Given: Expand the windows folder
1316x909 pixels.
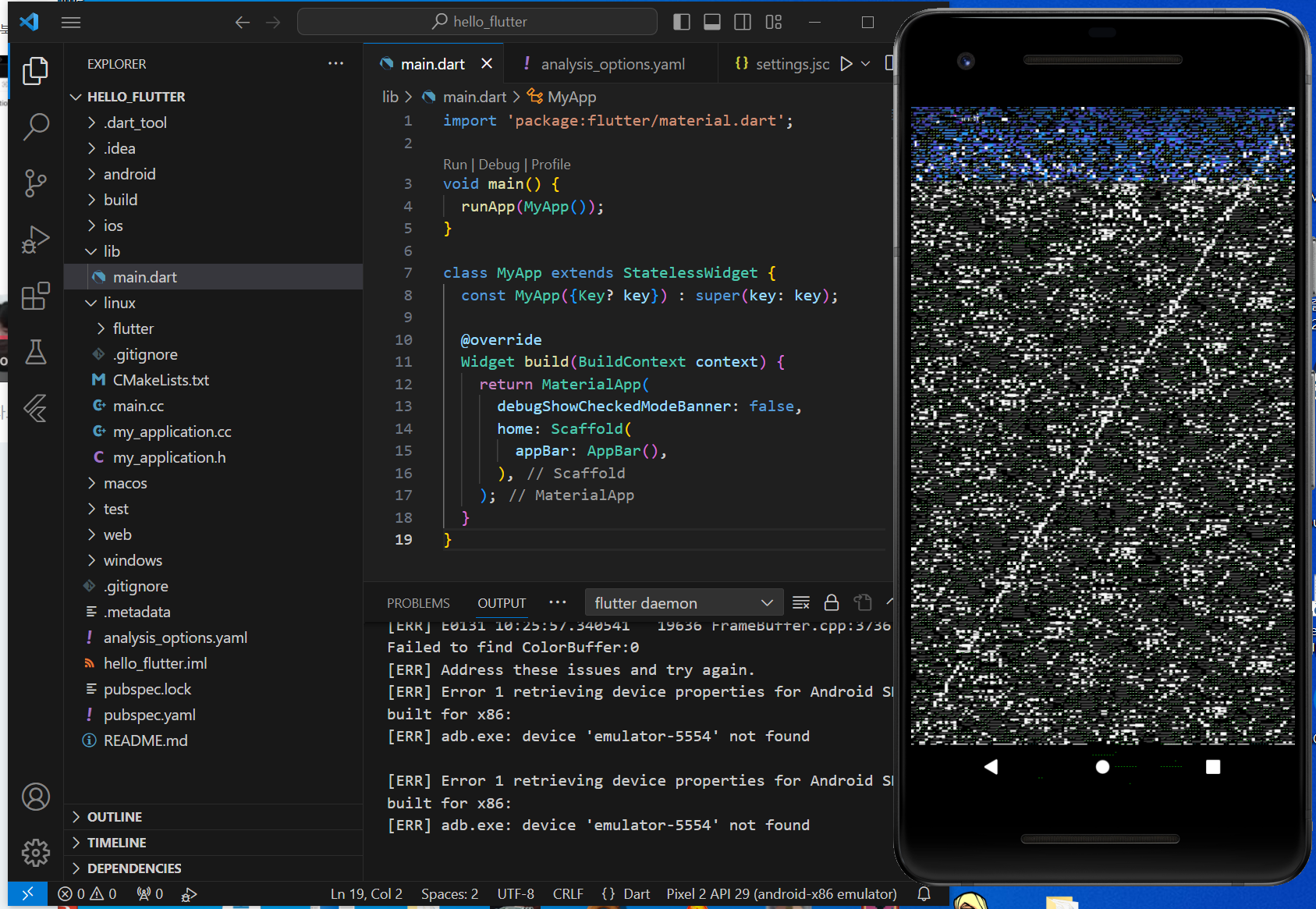Looking at the screenshot, I should pos(213,560).
